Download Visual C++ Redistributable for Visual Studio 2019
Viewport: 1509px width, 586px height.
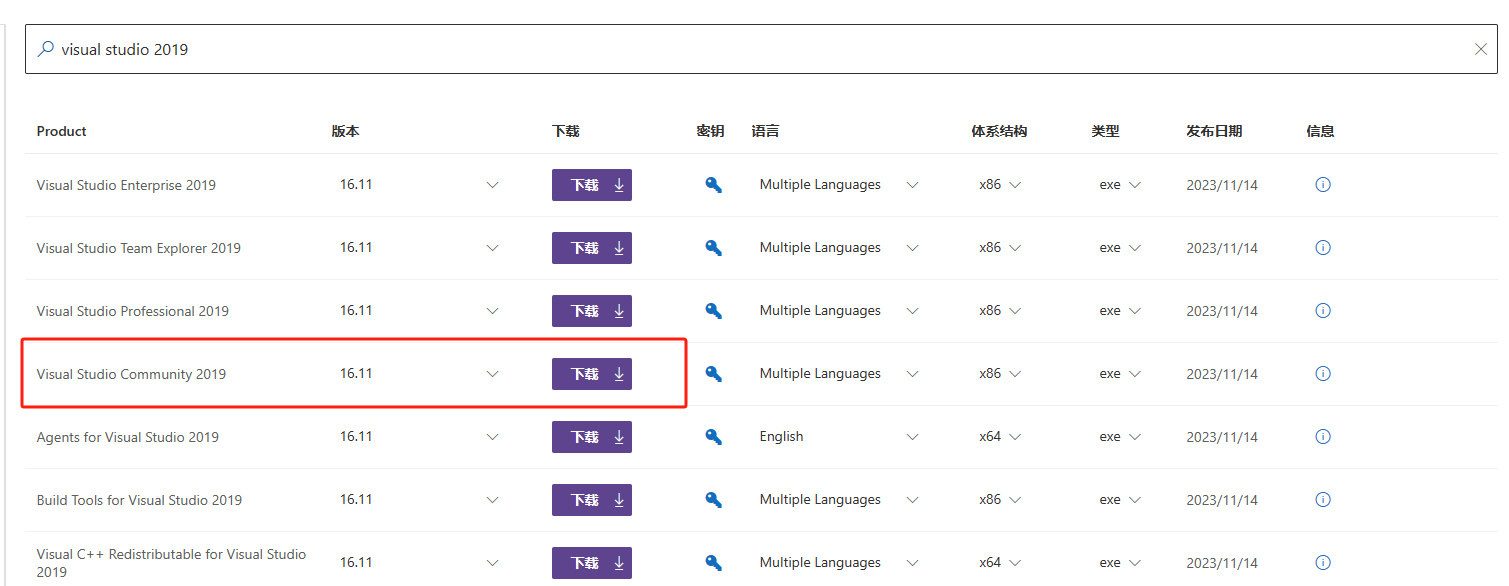(592, 563)
